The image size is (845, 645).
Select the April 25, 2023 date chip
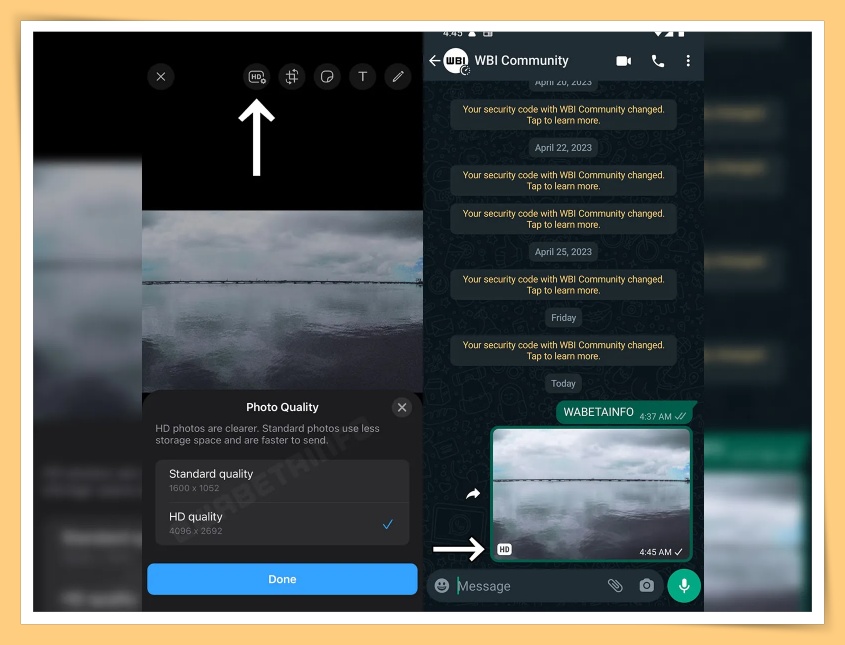563,252
